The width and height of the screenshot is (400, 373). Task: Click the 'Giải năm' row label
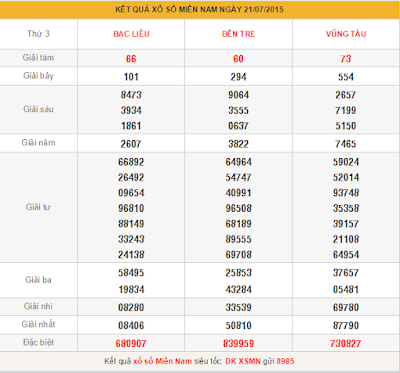[38, 143]
